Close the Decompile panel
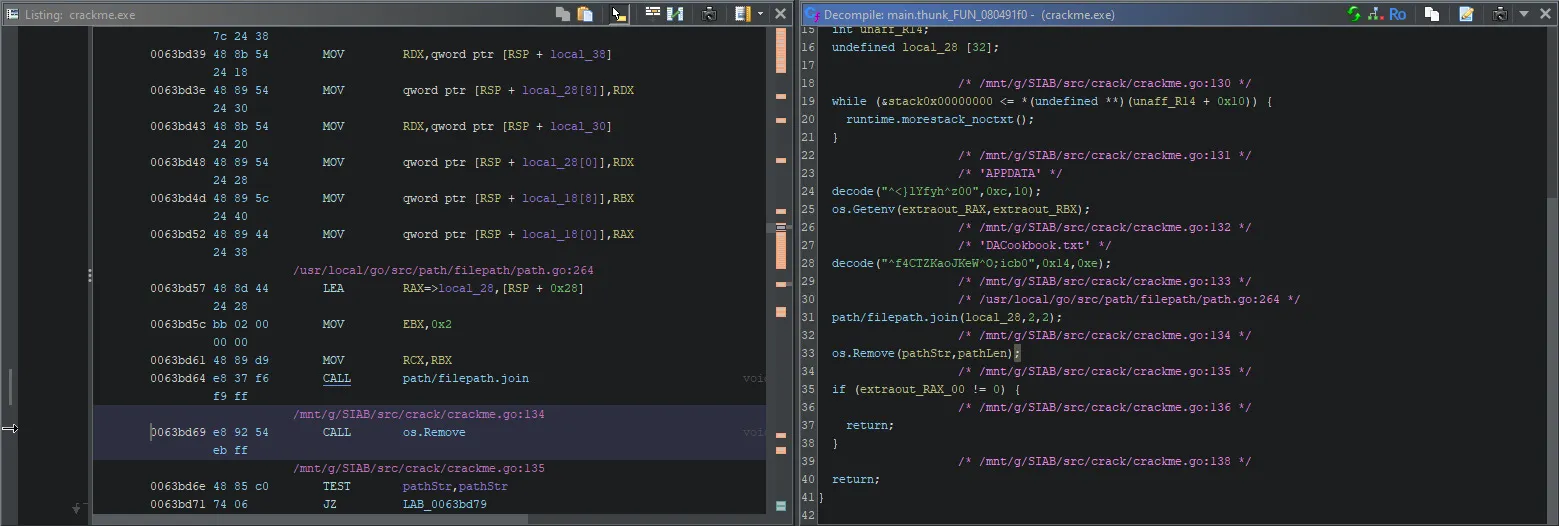The height and width of the screenshot is (526, 1559). point(1545,14)
